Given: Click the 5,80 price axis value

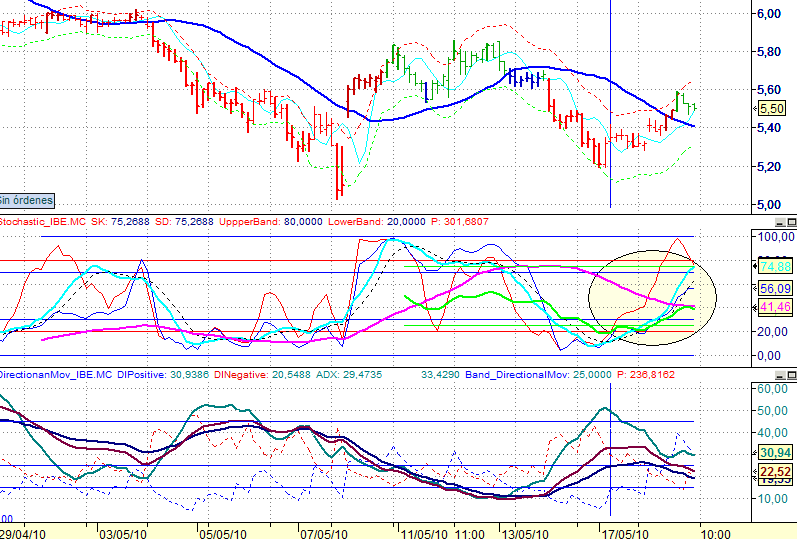Looking at the screenshot, I should 769,52.
